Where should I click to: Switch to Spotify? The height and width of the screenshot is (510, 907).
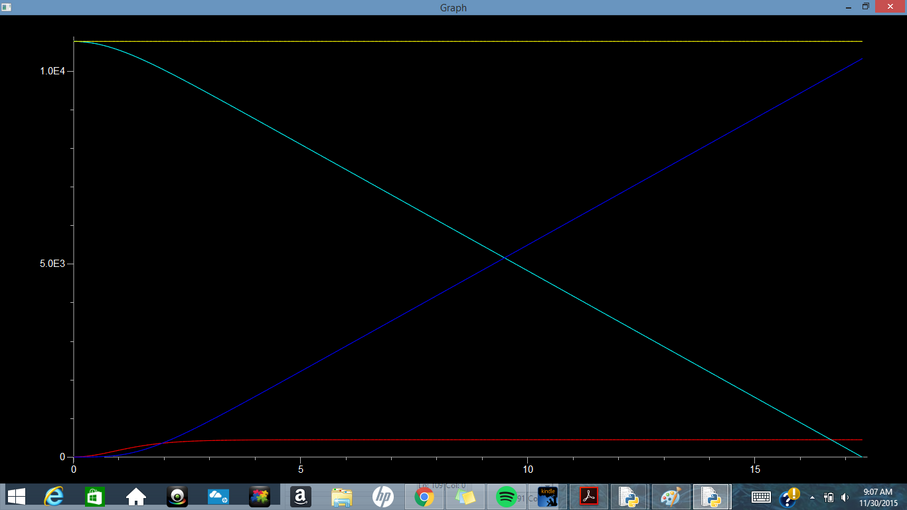pyautogui.click(x=506, y=496)
